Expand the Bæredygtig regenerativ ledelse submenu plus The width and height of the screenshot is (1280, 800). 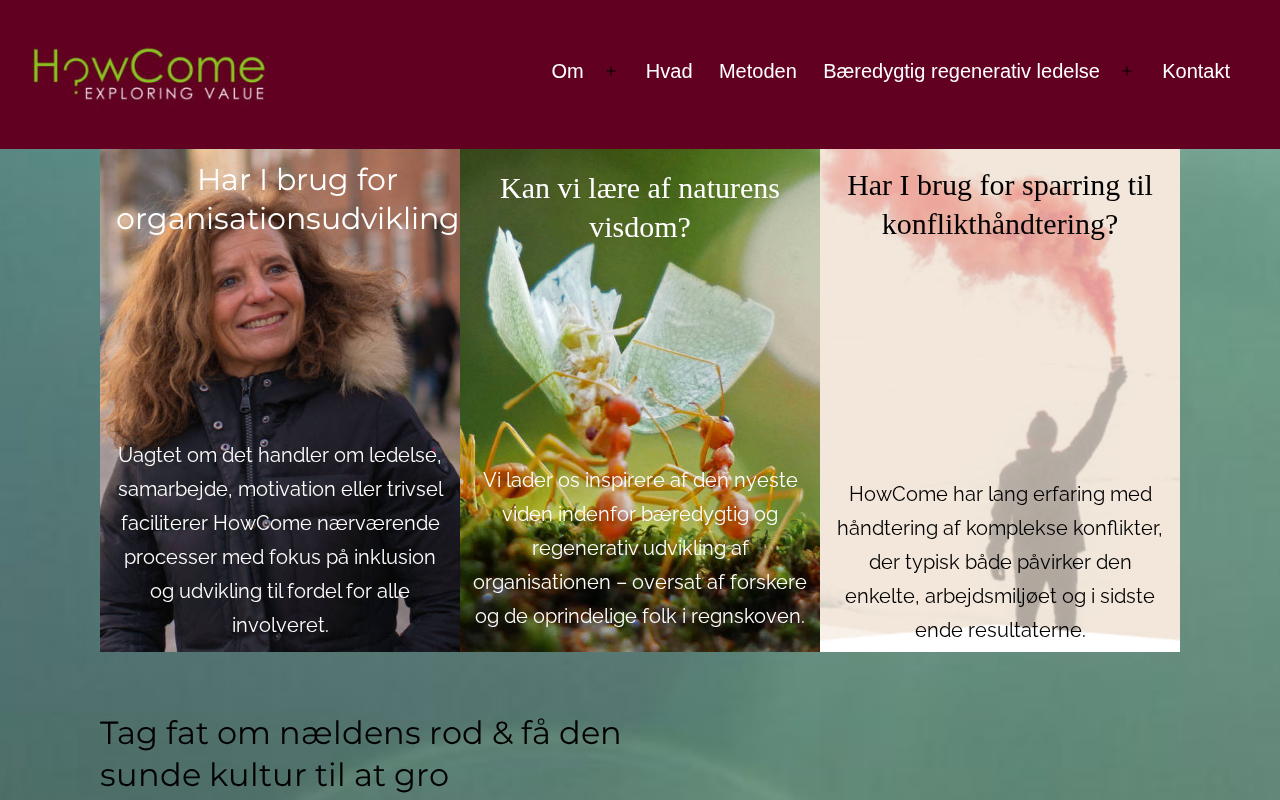click(1127, 71)
